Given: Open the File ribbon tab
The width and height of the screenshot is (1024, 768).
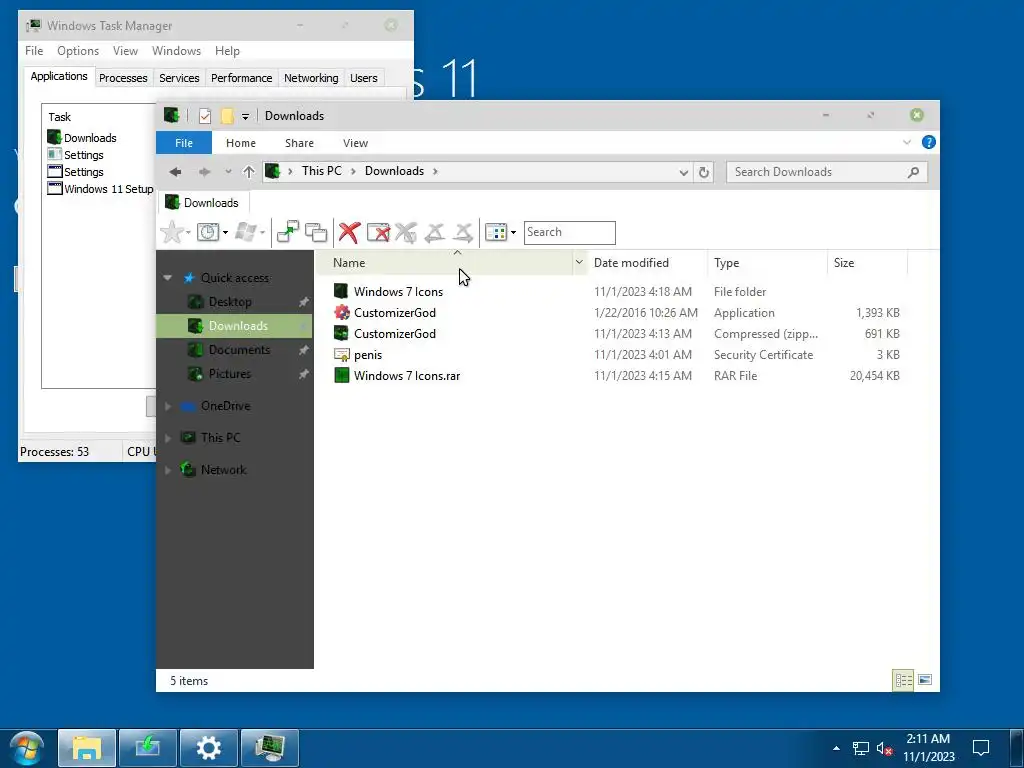Looking at the screenshot, I should [184, 143].
